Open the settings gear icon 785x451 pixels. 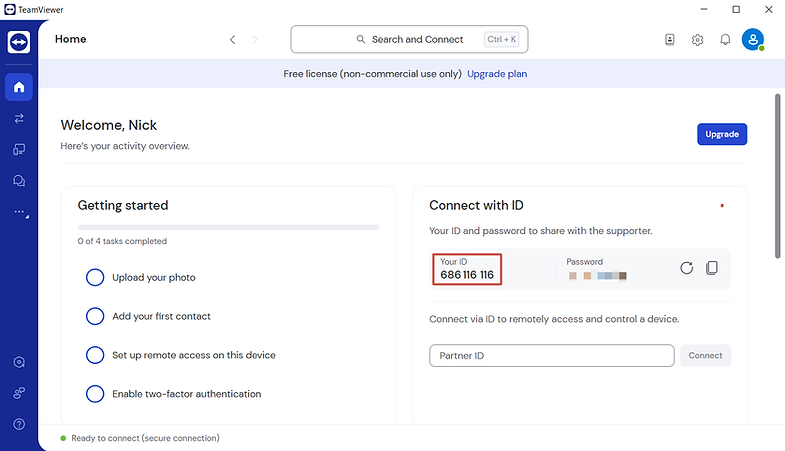coord(697,40)
